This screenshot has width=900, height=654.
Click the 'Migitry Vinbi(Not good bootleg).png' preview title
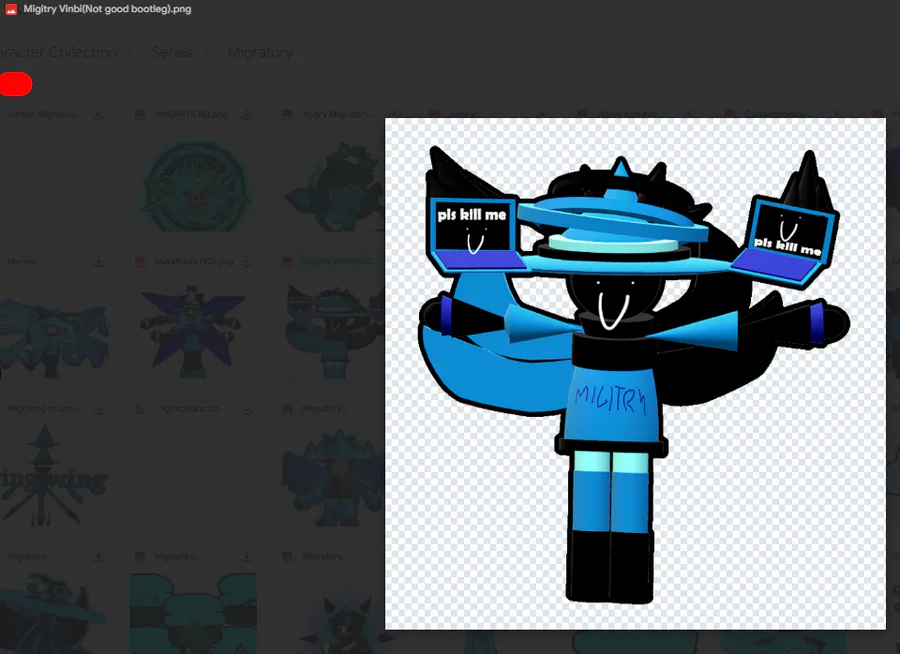pos(107,9)
